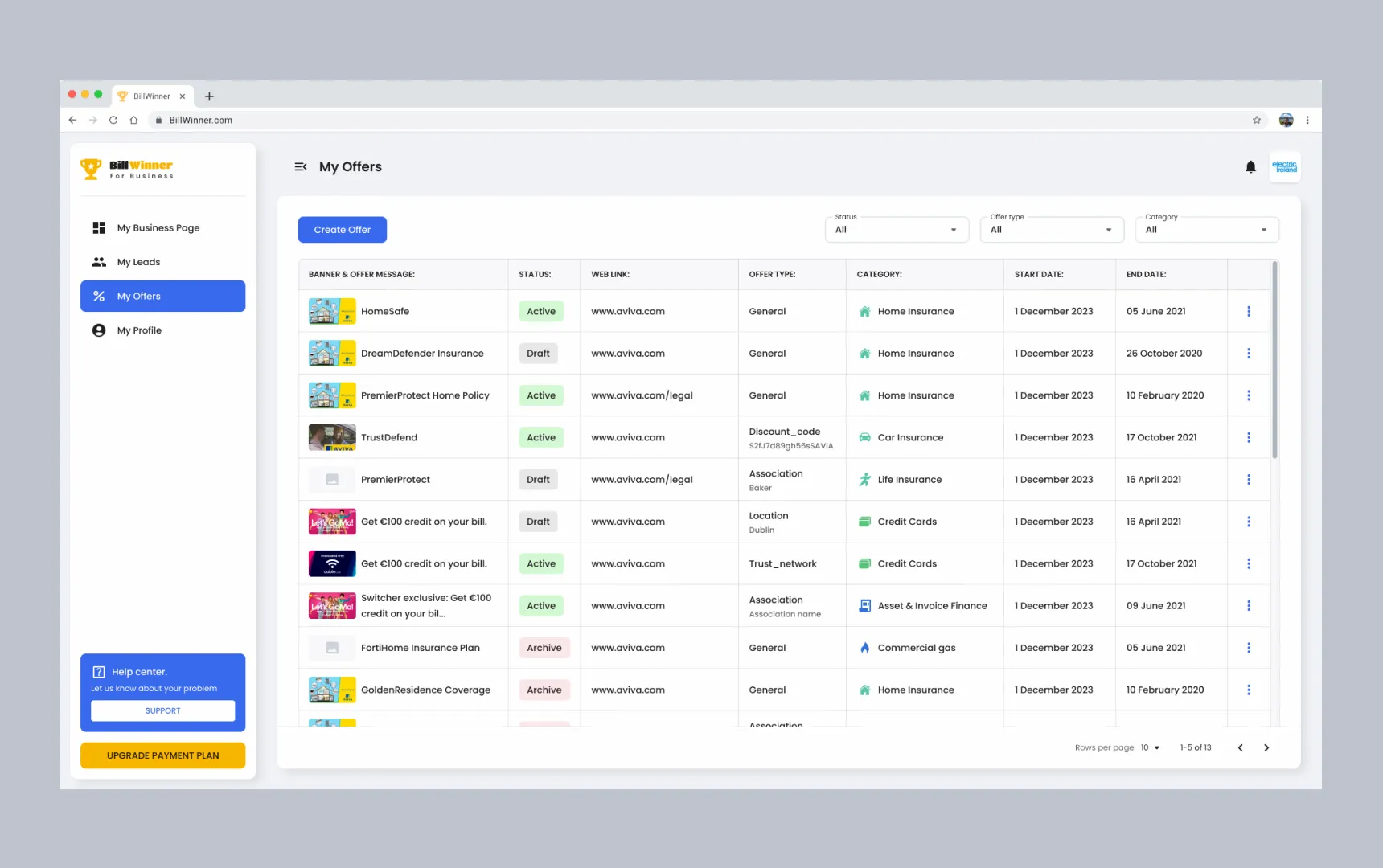Open a new browser tab

click(209, 96)
